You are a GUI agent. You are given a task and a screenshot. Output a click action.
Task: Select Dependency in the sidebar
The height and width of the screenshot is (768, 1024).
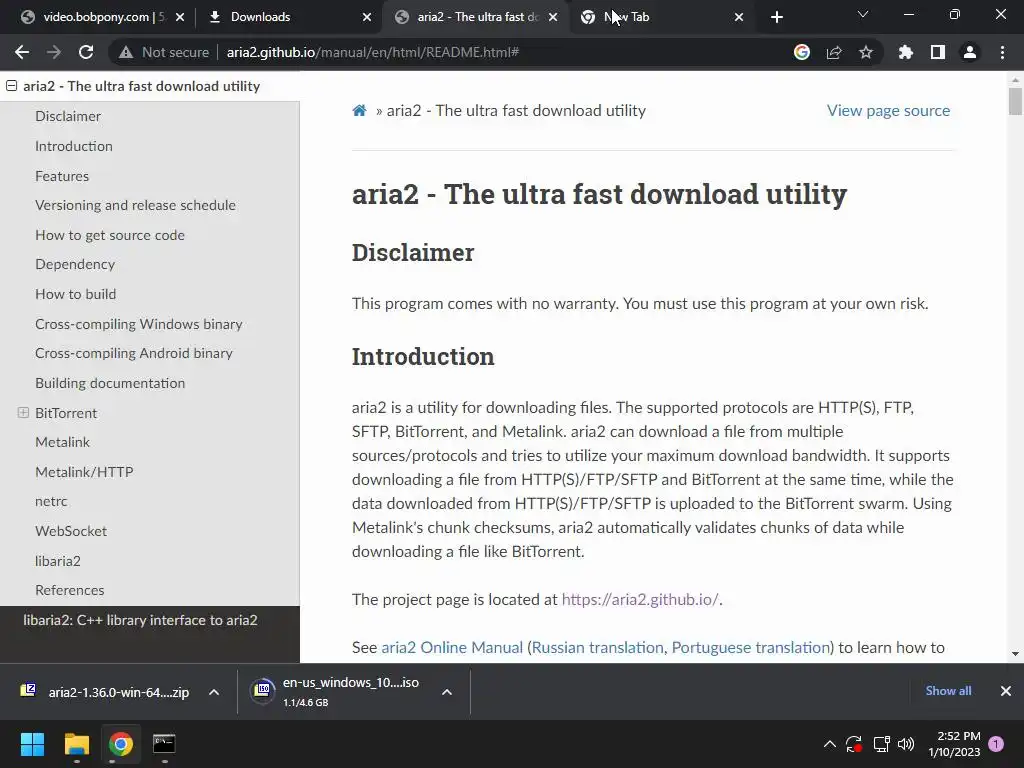coord(75,264)
